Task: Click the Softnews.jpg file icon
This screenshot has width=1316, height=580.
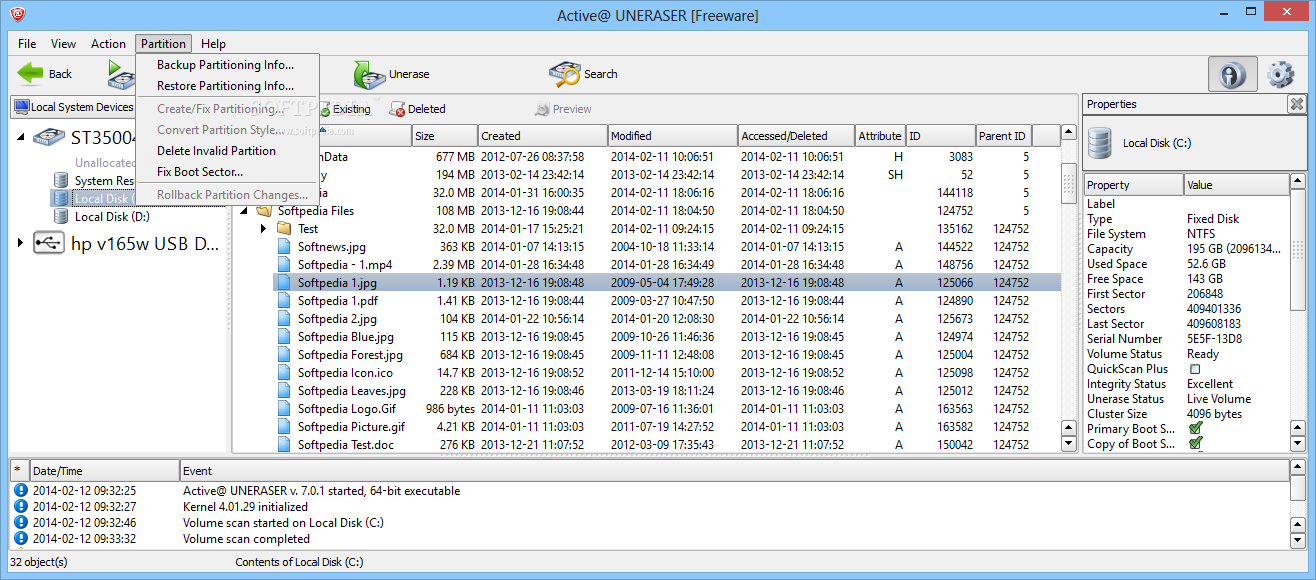Action: 284,247
